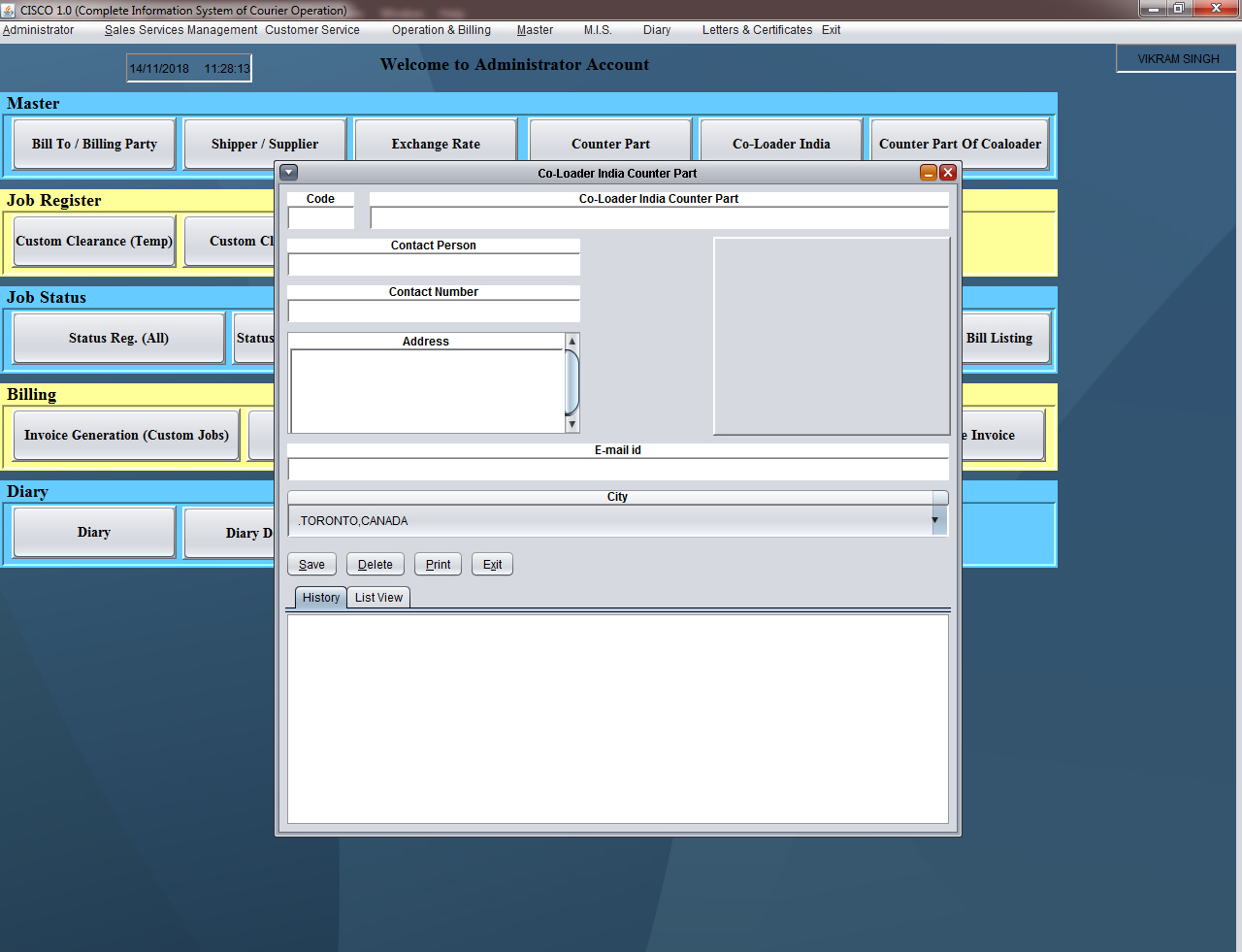Click the Address box scrollbar thumb

[x=572, y=382]
